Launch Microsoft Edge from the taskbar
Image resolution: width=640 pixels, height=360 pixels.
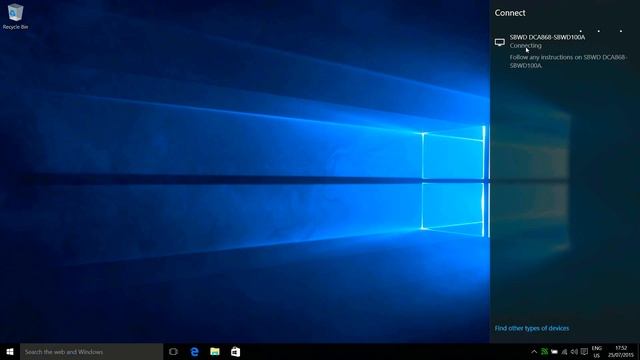[x=194, y=351]
